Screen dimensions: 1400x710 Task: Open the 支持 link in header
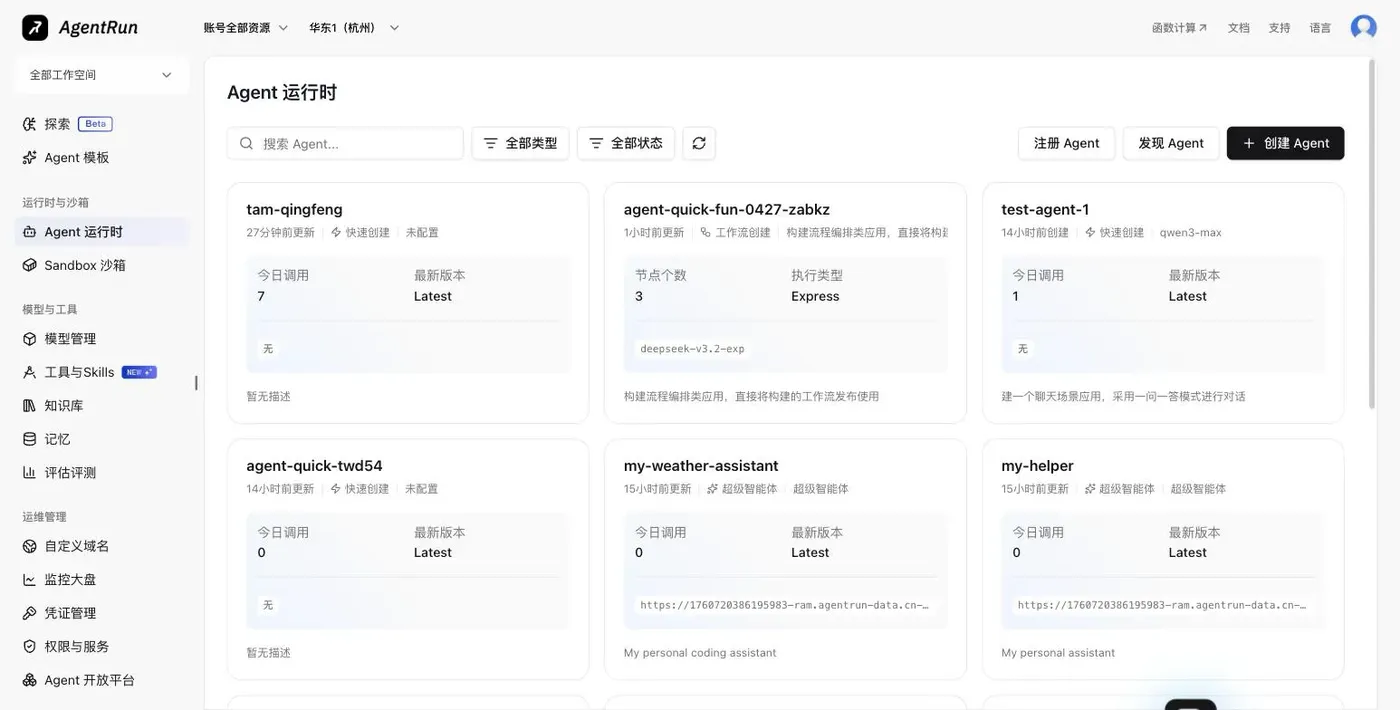tap(1279, 28)
